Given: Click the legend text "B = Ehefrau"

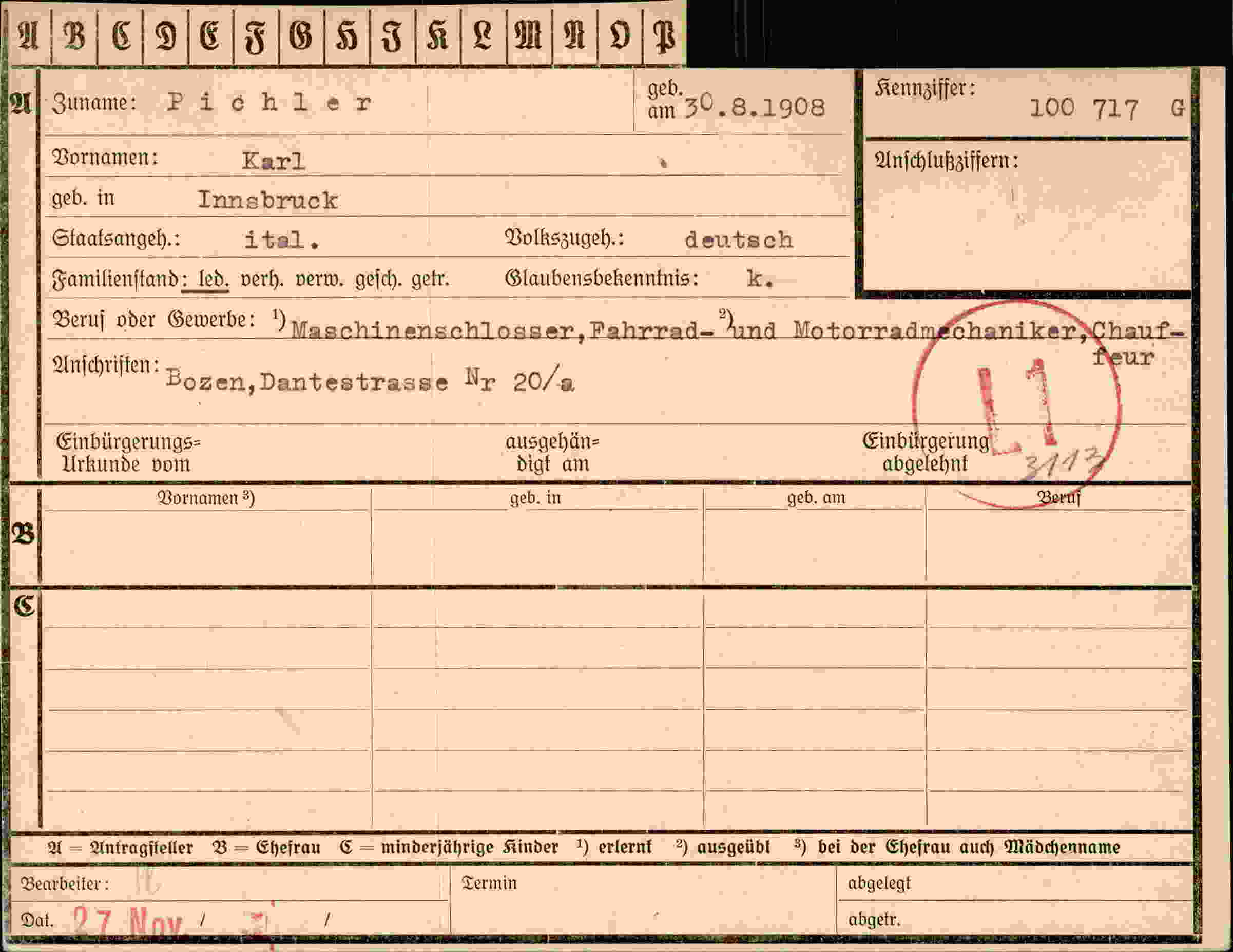Looking at the screenshot, I should point(266,848).
